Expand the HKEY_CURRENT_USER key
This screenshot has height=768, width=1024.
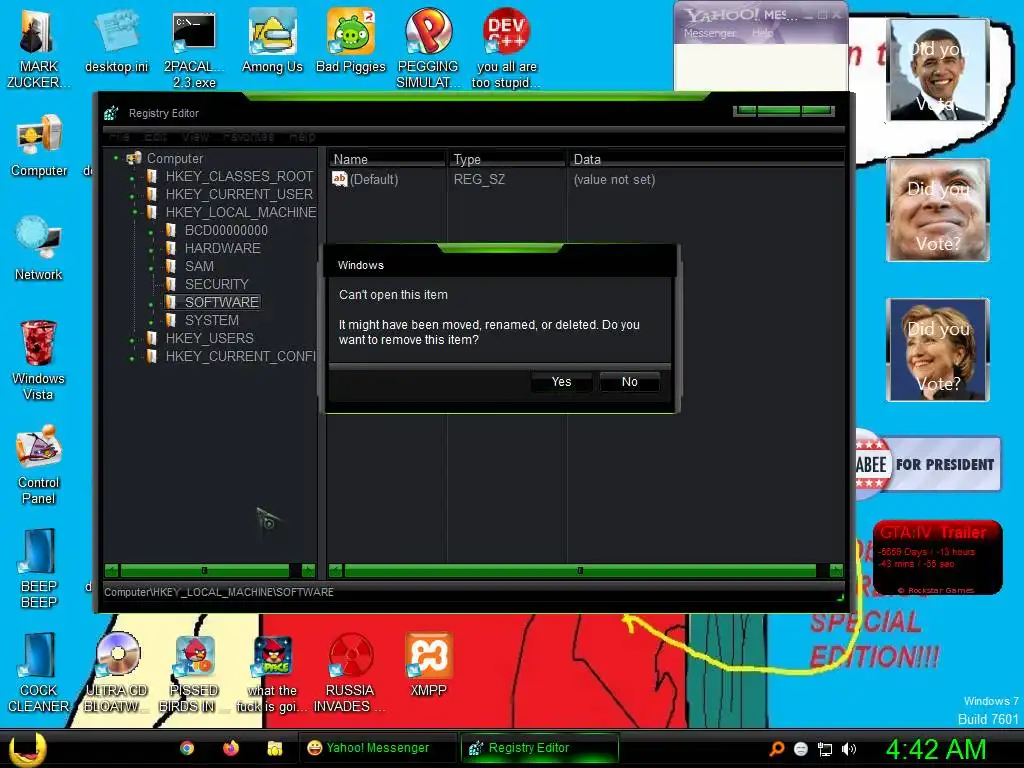(133, 195)
